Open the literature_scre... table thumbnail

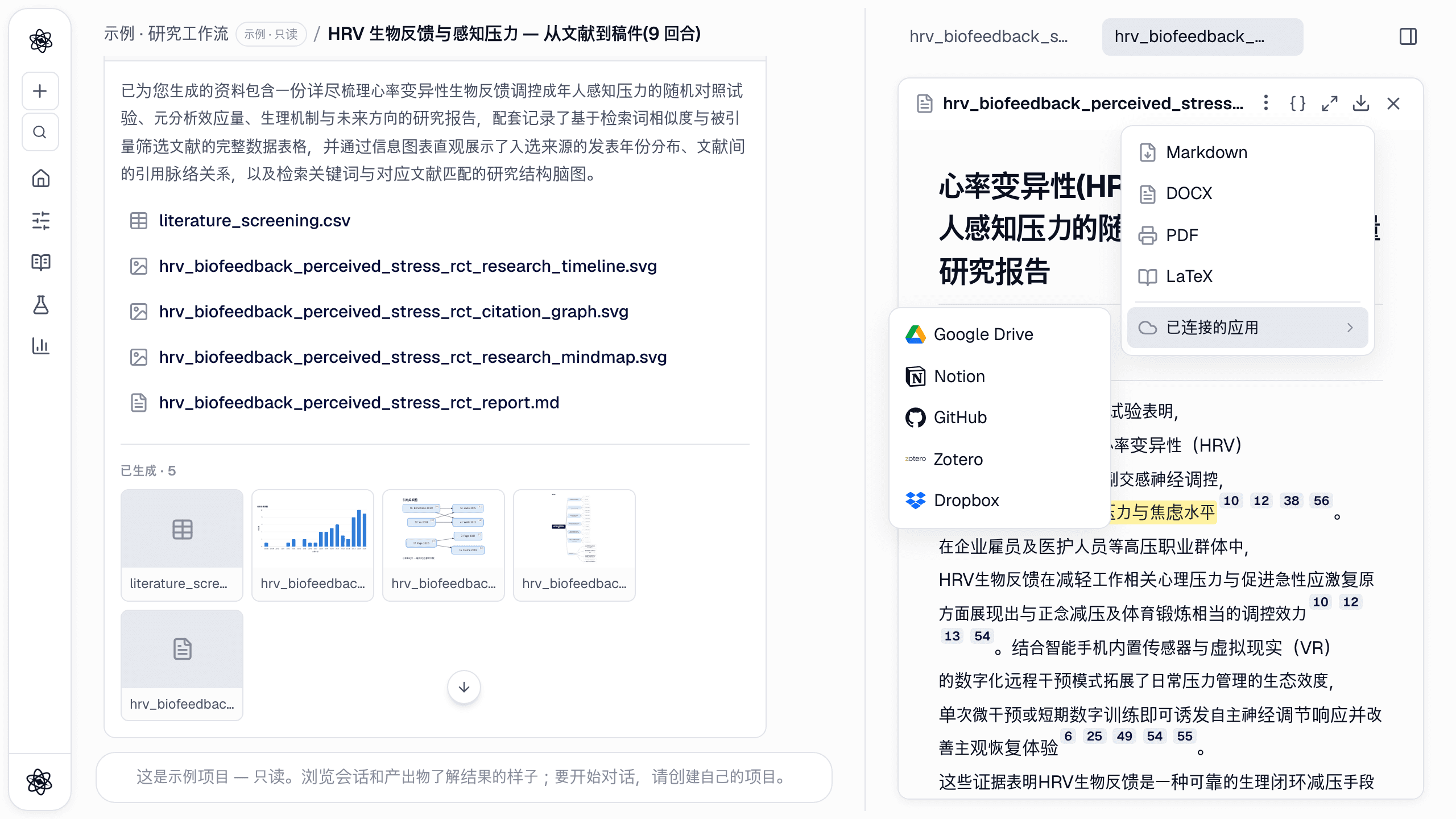tap(182, 545)
